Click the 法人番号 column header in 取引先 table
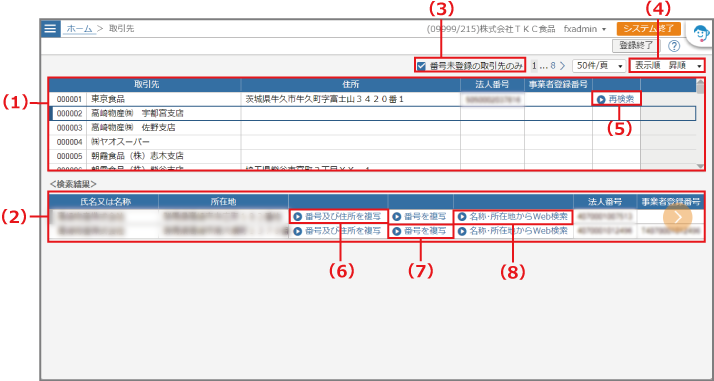The height and width of the screenshot is (381, 714). [x=492, y=84]
